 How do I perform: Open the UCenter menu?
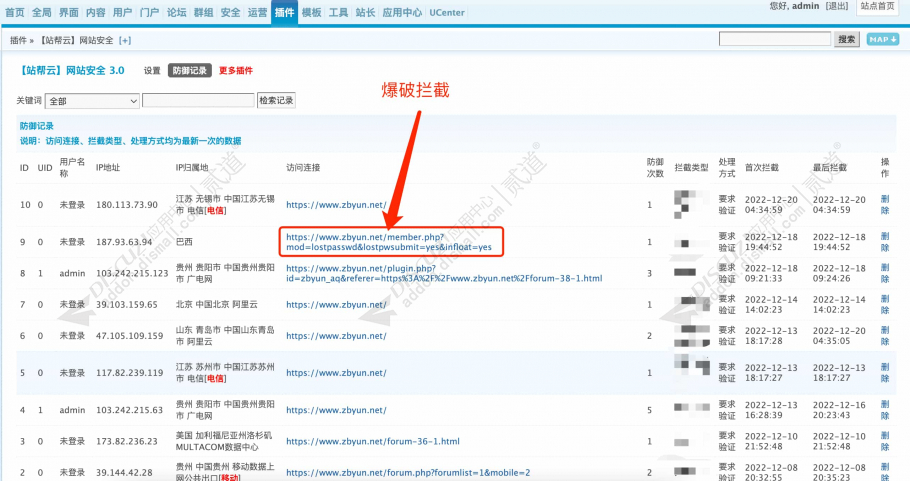coord(447,12)
